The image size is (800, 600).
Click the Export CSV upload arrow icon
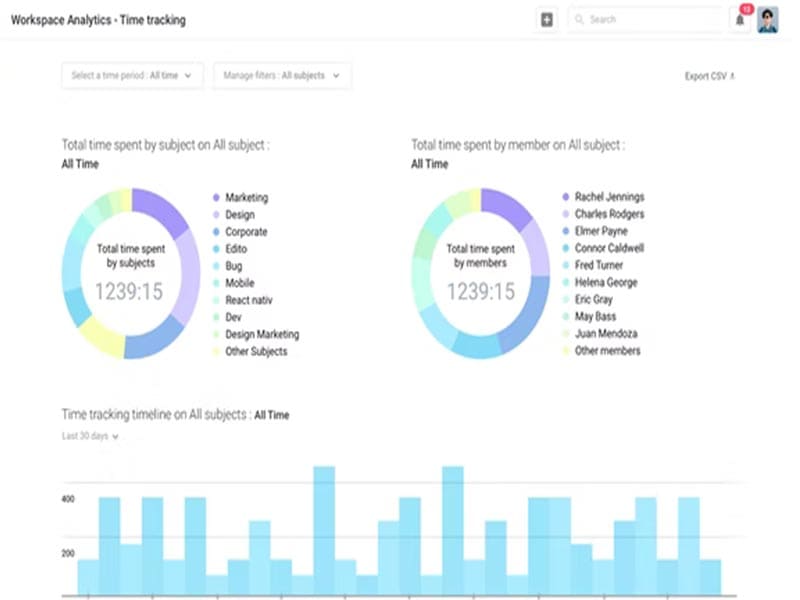point(732,76)
